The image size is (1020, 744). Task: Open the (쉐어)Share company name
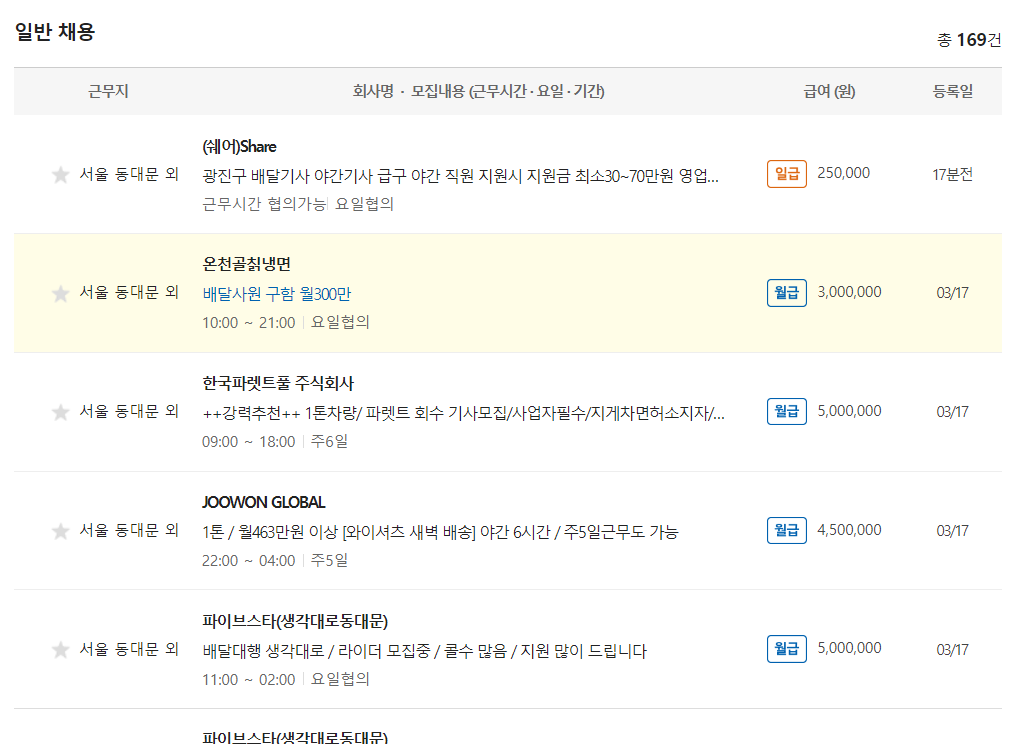pos(239,147)
